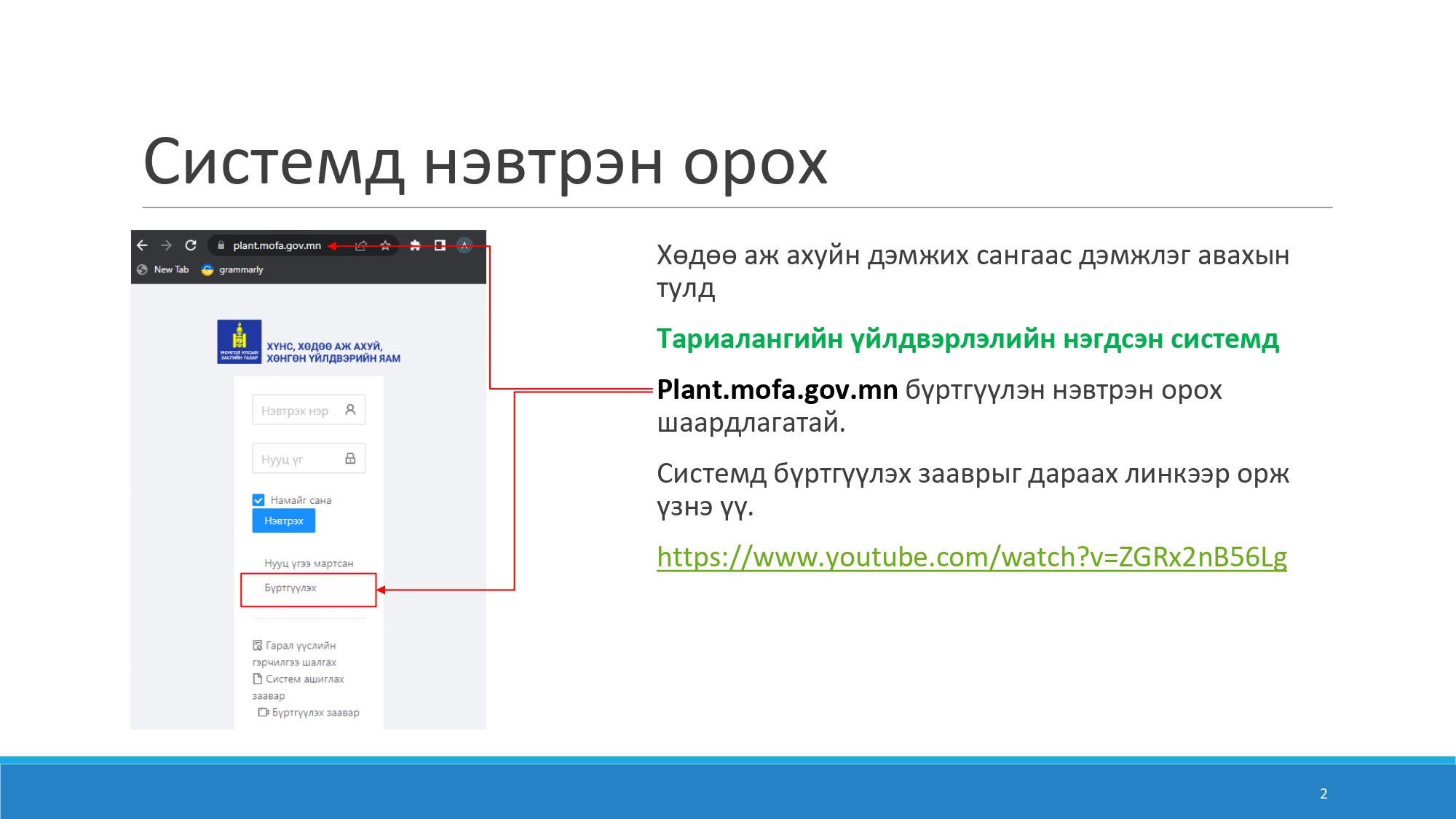Click the Нууц үгээ мартсан link
Screen dimensions: 1456x819
pyautogui.click(x=309, y=563)
